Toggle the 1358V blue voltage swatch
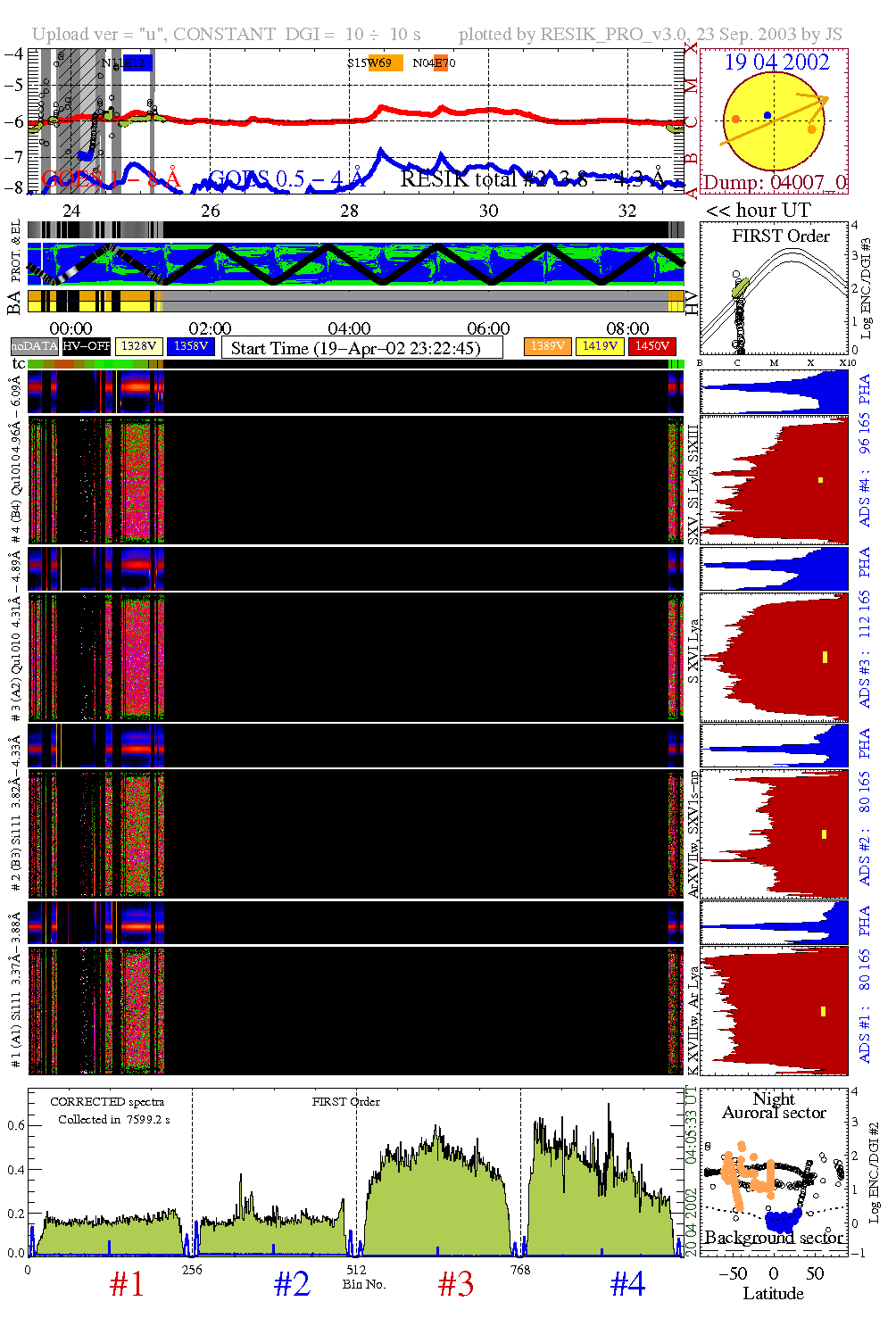896x1318 pixels. (191, 346)
